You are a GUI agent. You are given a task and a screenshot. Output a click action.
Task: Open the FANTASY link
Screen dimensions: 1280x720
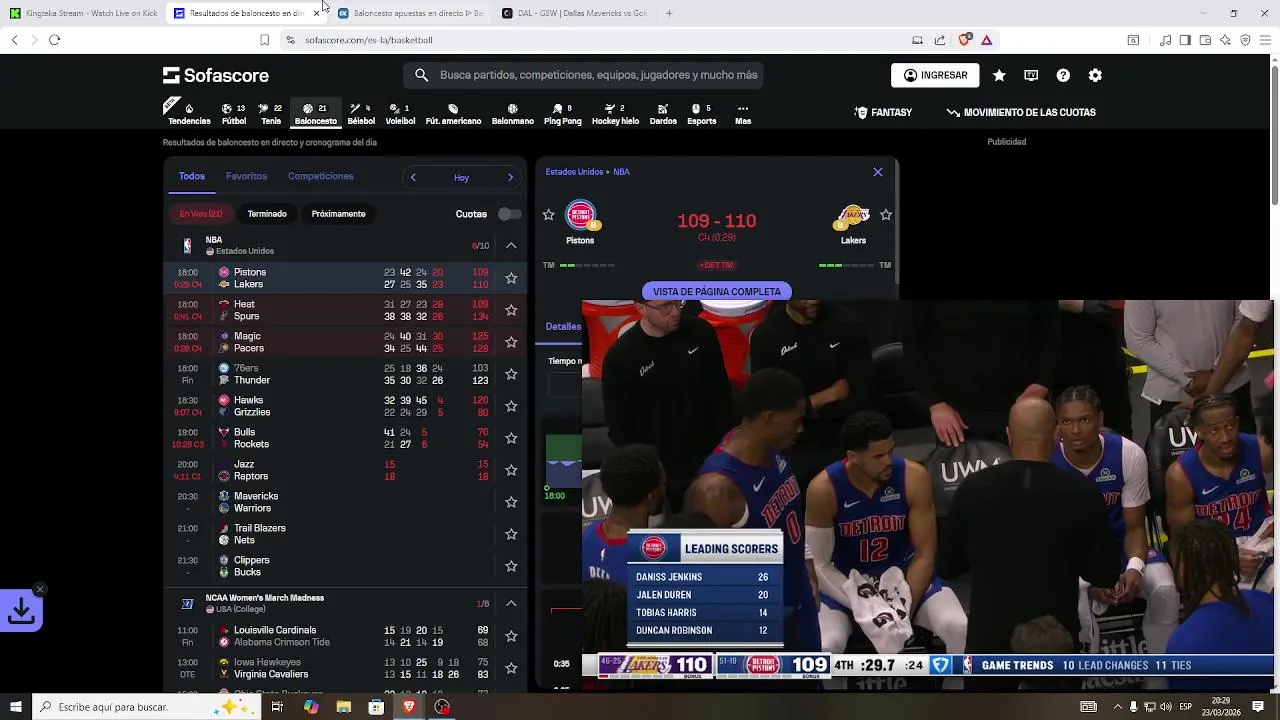pos(884,113)
